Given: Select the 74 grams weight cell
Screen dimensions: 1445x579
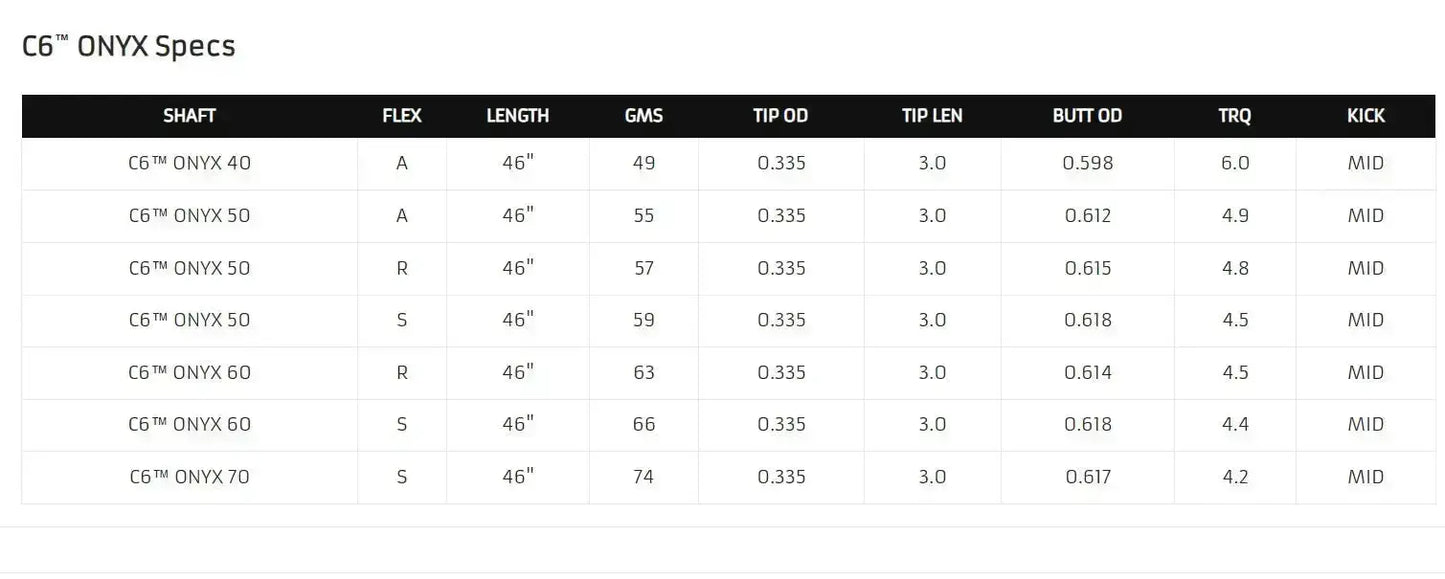Looking at the screenshot, I should (643, 477).
